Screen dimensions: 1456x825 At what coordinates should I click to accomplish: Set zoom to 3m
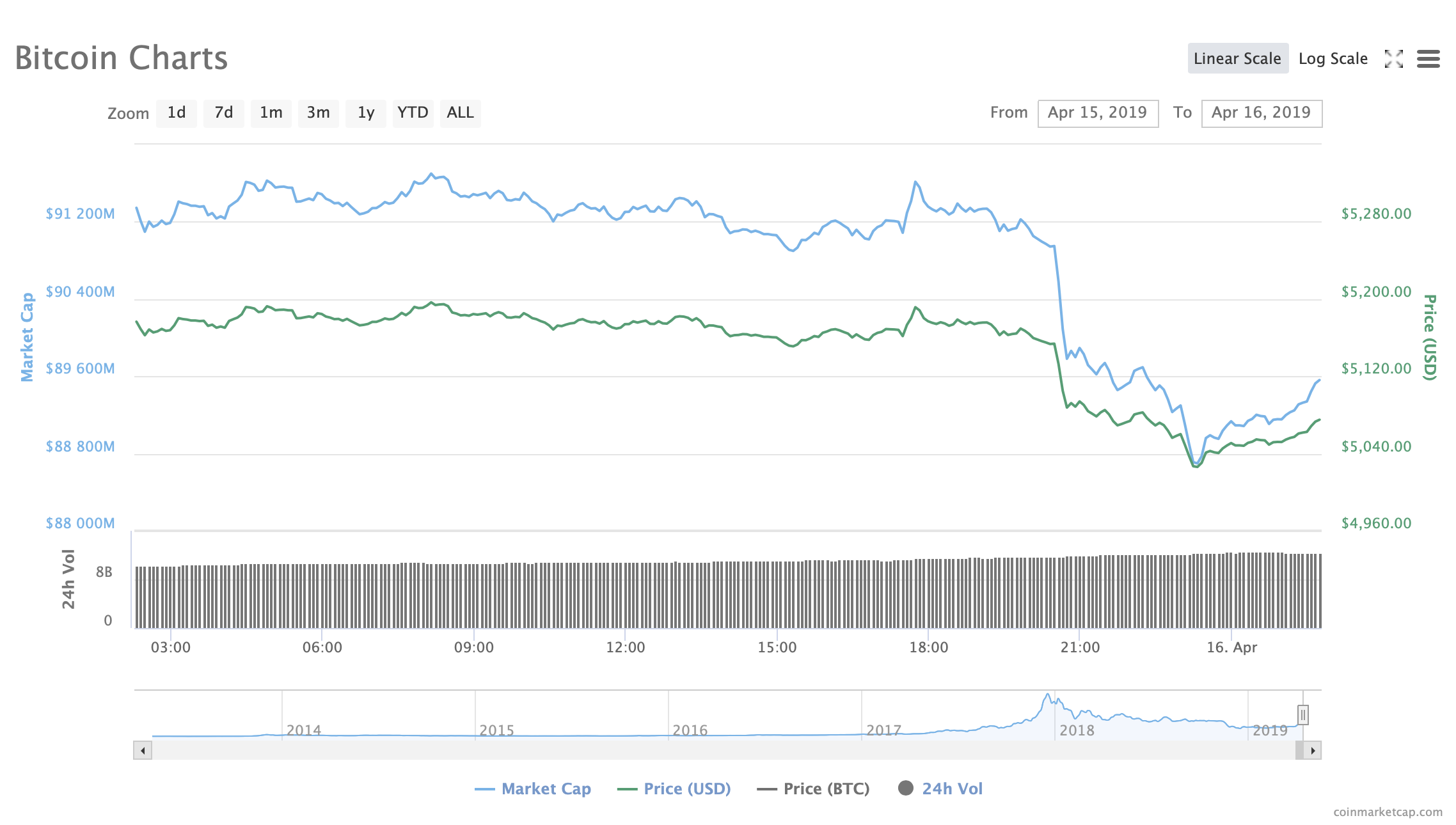tap(318, 113)
